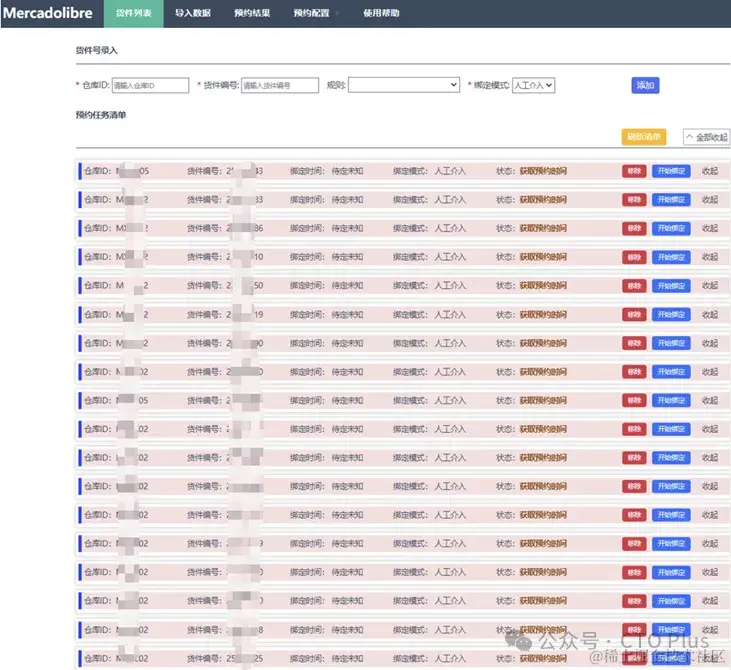Click the 货件编号 value ending in 90

click(x=245, y=343)
